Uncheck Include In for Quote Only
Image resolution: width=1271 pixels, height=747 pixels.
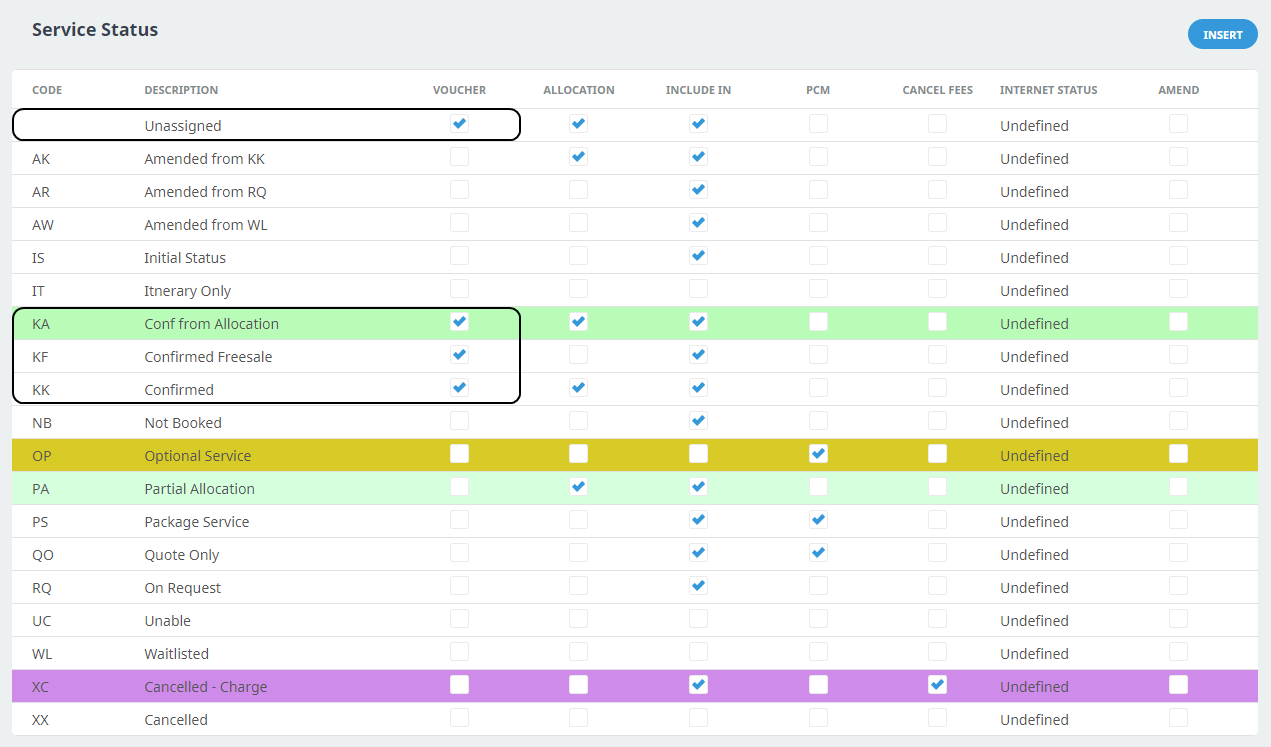(698, 553)
